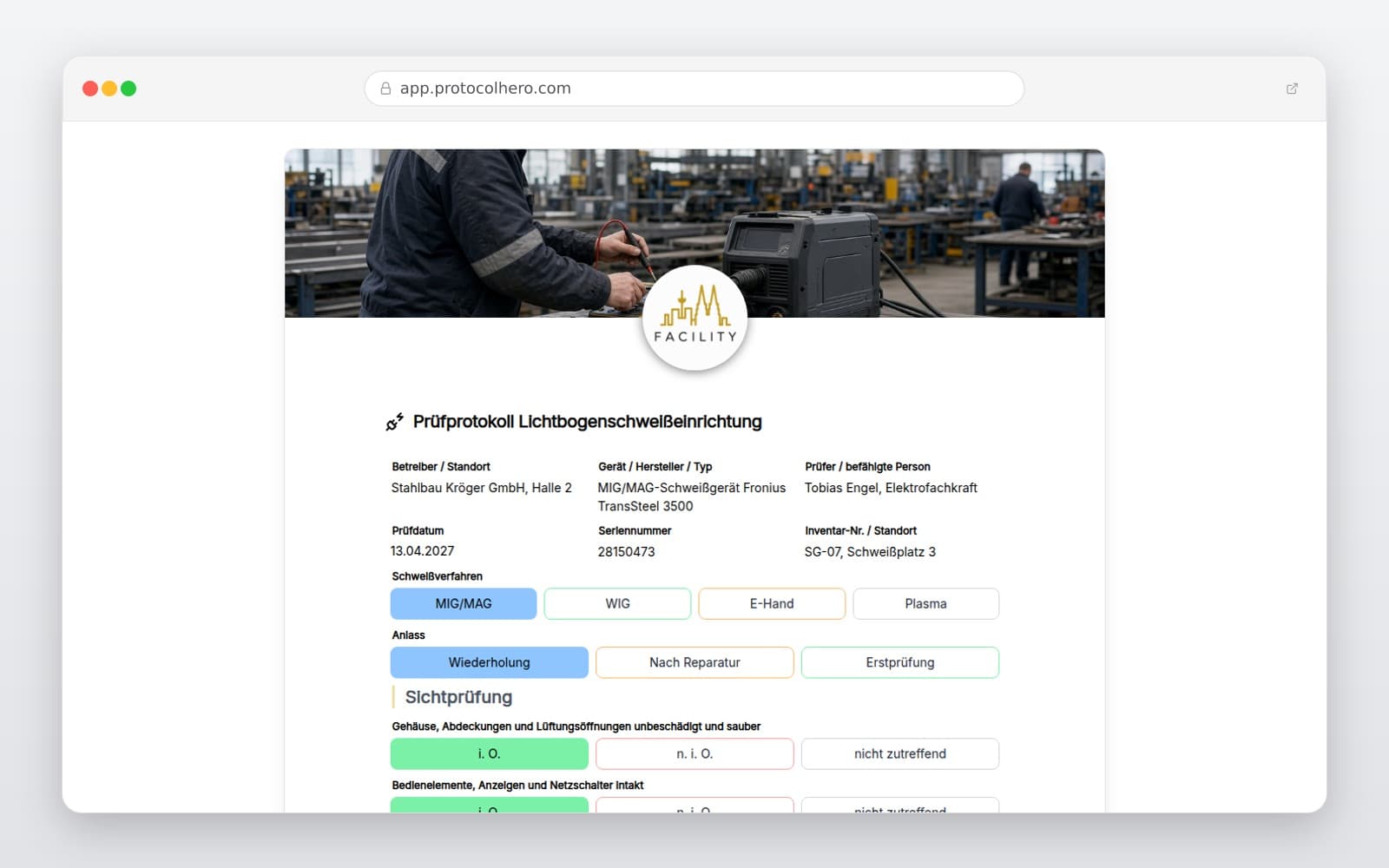Click the Prüfer value Tobias Engel, Elektrofachkraft
The width and height of the screenshot is (1389, 868).
tap(891, 488)
